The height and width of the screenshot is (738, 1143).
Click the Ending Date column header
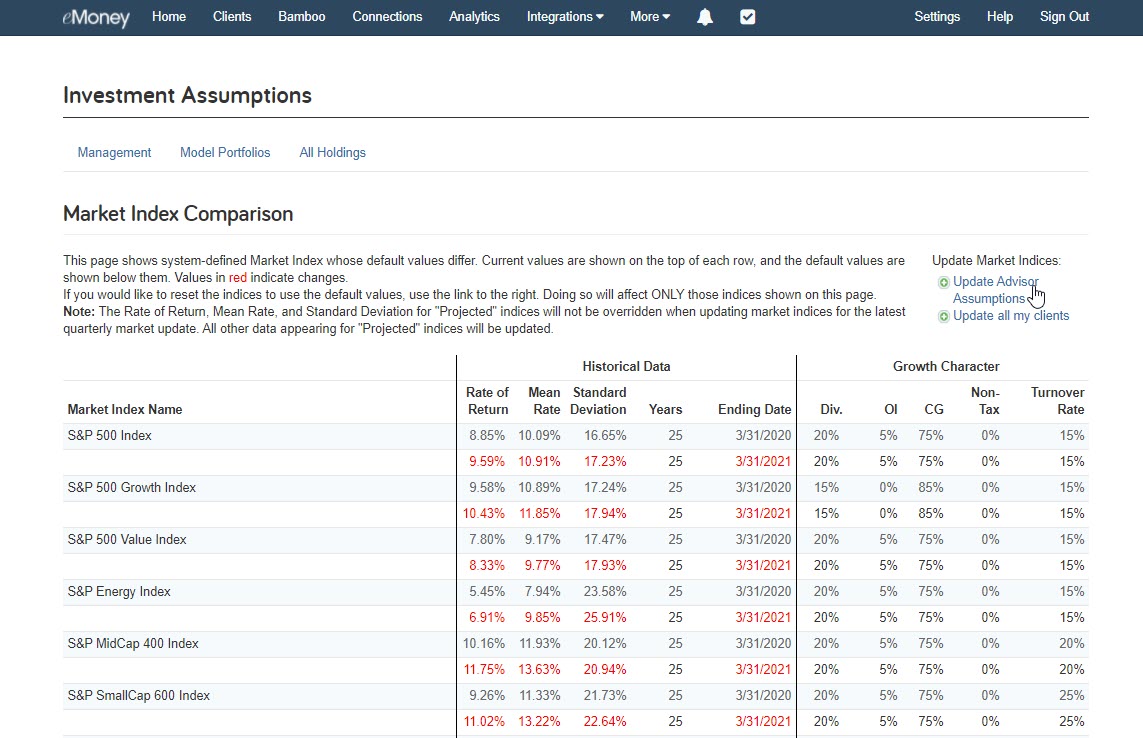(754, 410)
